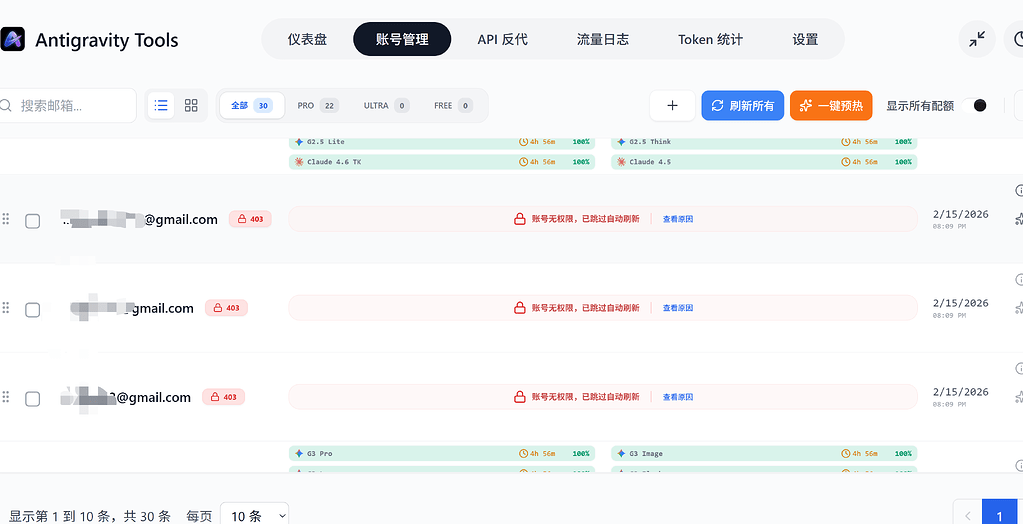Click the Antigravity Tools logo icon
Screen dimensions: 1023x524
point(12,39)
